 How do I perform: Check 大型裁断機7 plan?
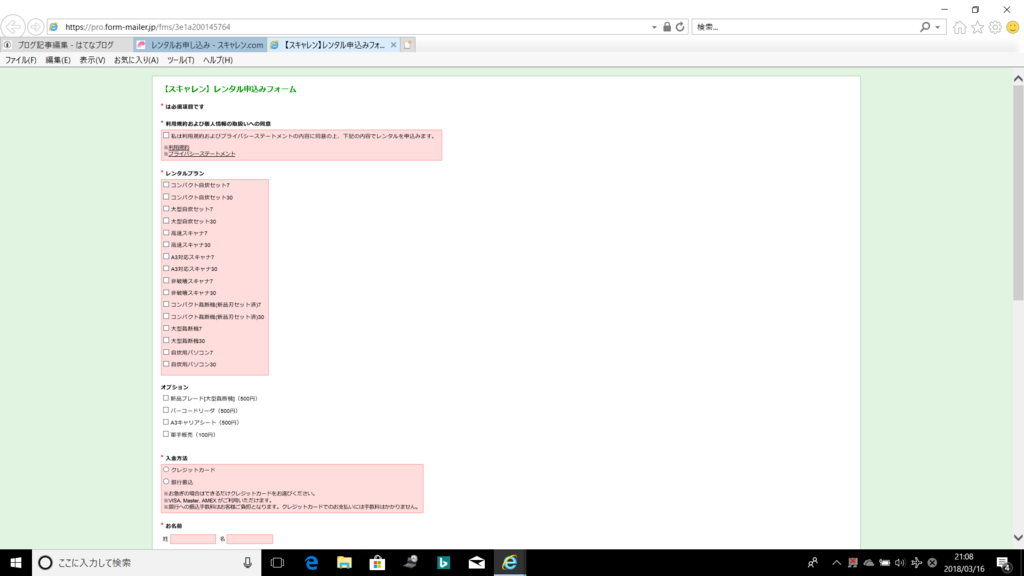(166, 328)
